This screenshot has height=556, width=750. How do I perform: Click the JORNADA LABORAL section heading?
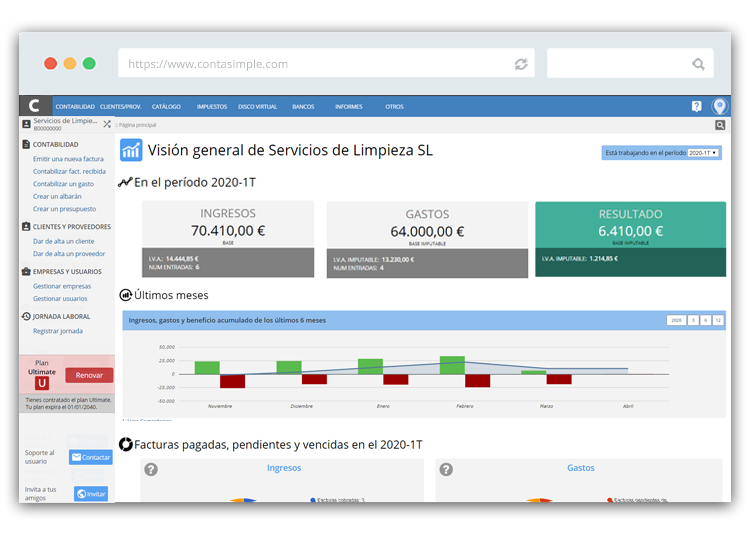coord(61,317)
